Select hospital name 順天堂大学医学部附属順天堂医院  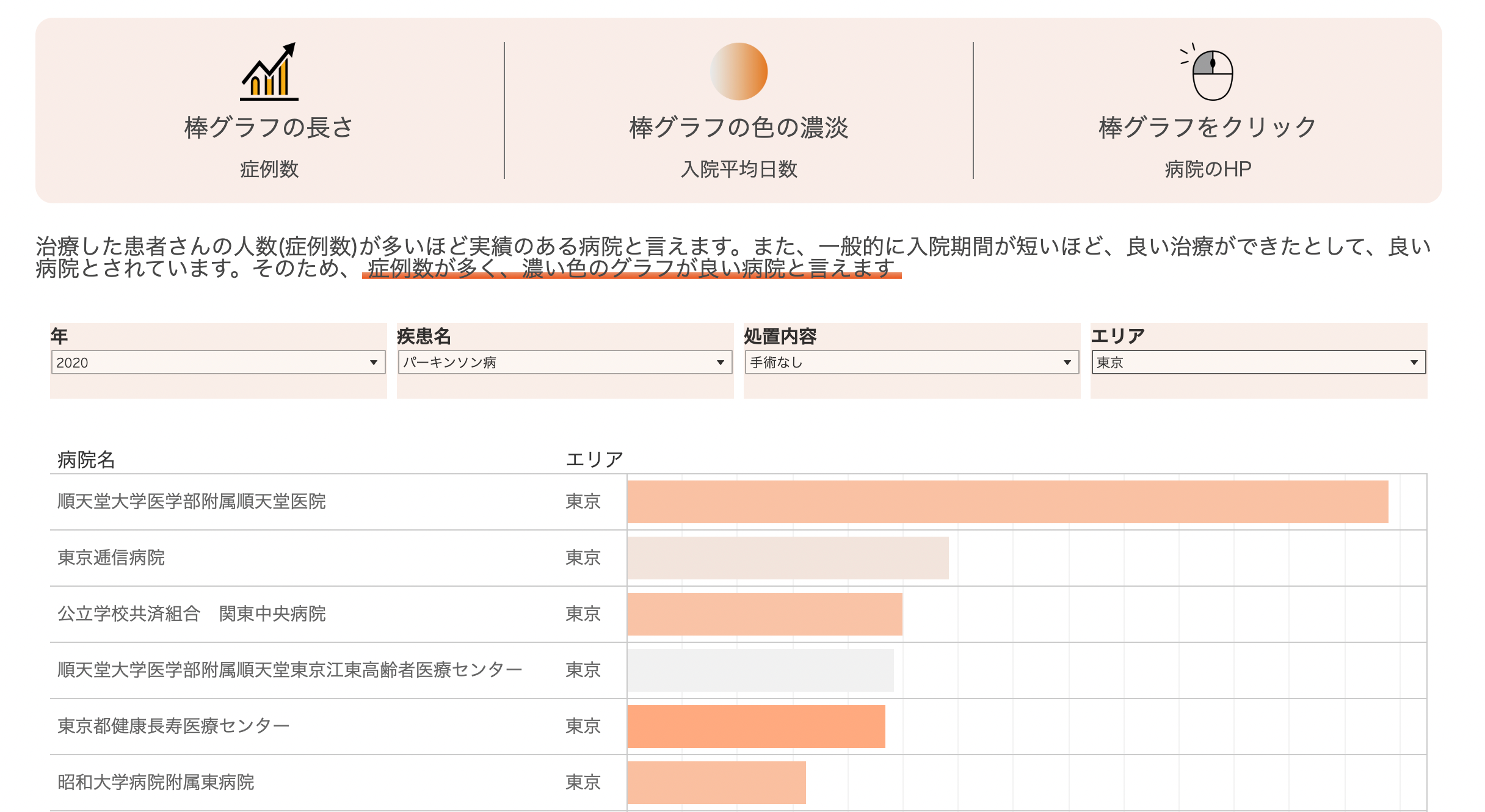pos(191,502)
